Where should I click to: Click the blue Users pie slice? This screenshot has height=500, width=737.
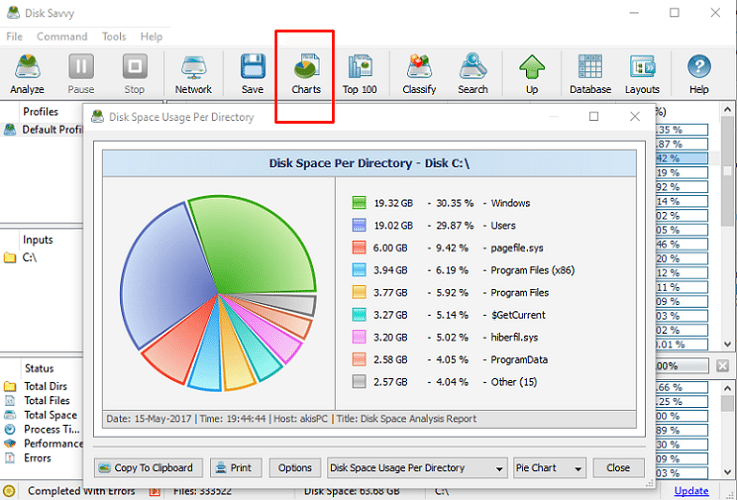tap(165, 277)
